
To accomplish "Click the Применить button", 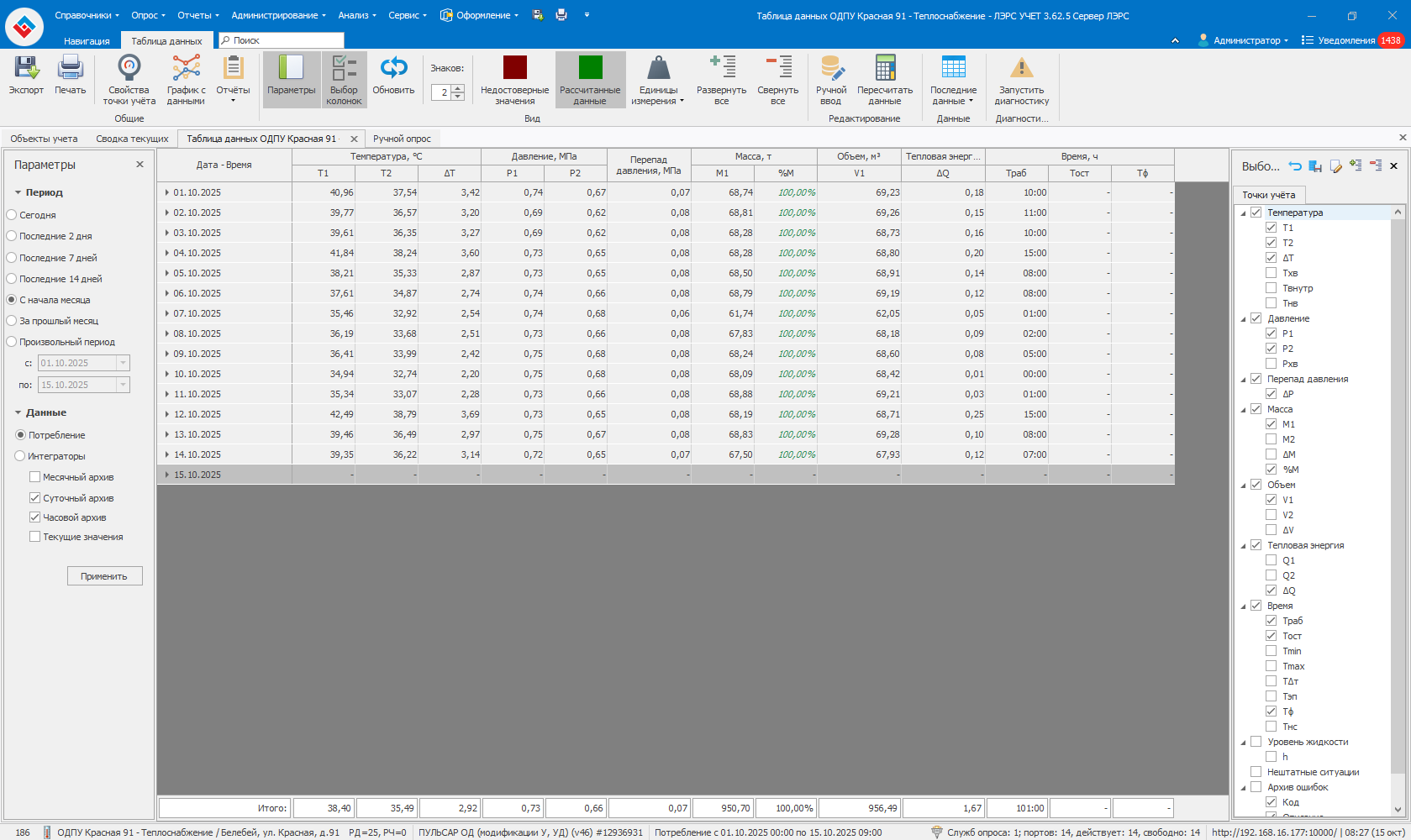I will pos(104,576).
